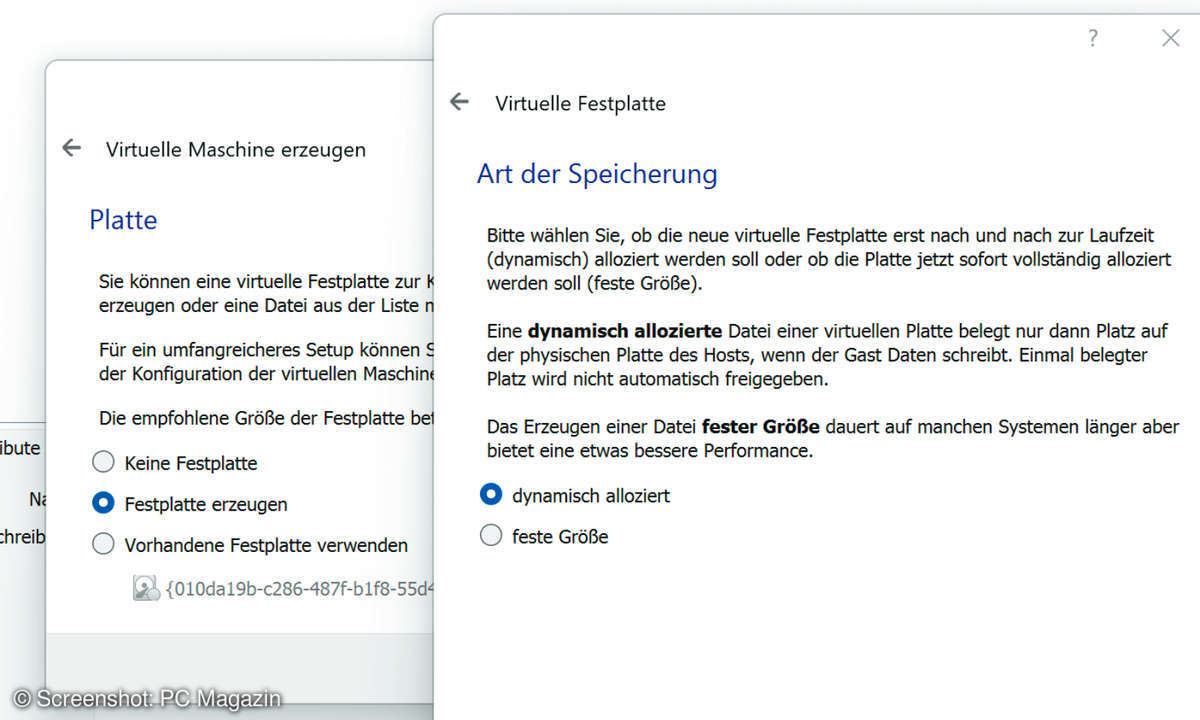The height and width of the screenshot is (720, 1200).
Task: Open the existing disk {010da19b-c286...} dropdown
Action: pos(300,588)
